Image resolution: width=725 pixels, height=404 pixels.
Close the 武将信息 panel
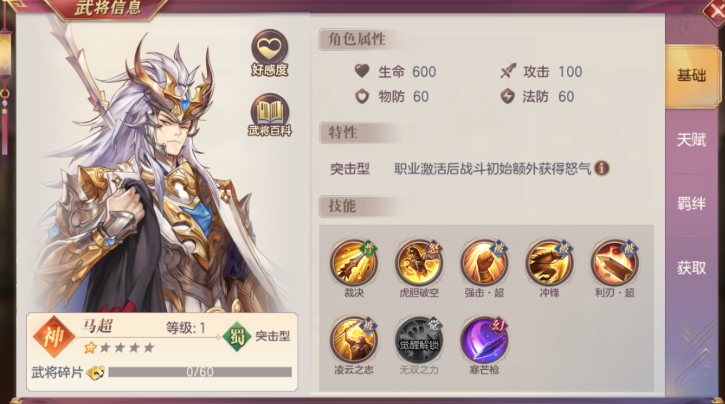(713, 11)
